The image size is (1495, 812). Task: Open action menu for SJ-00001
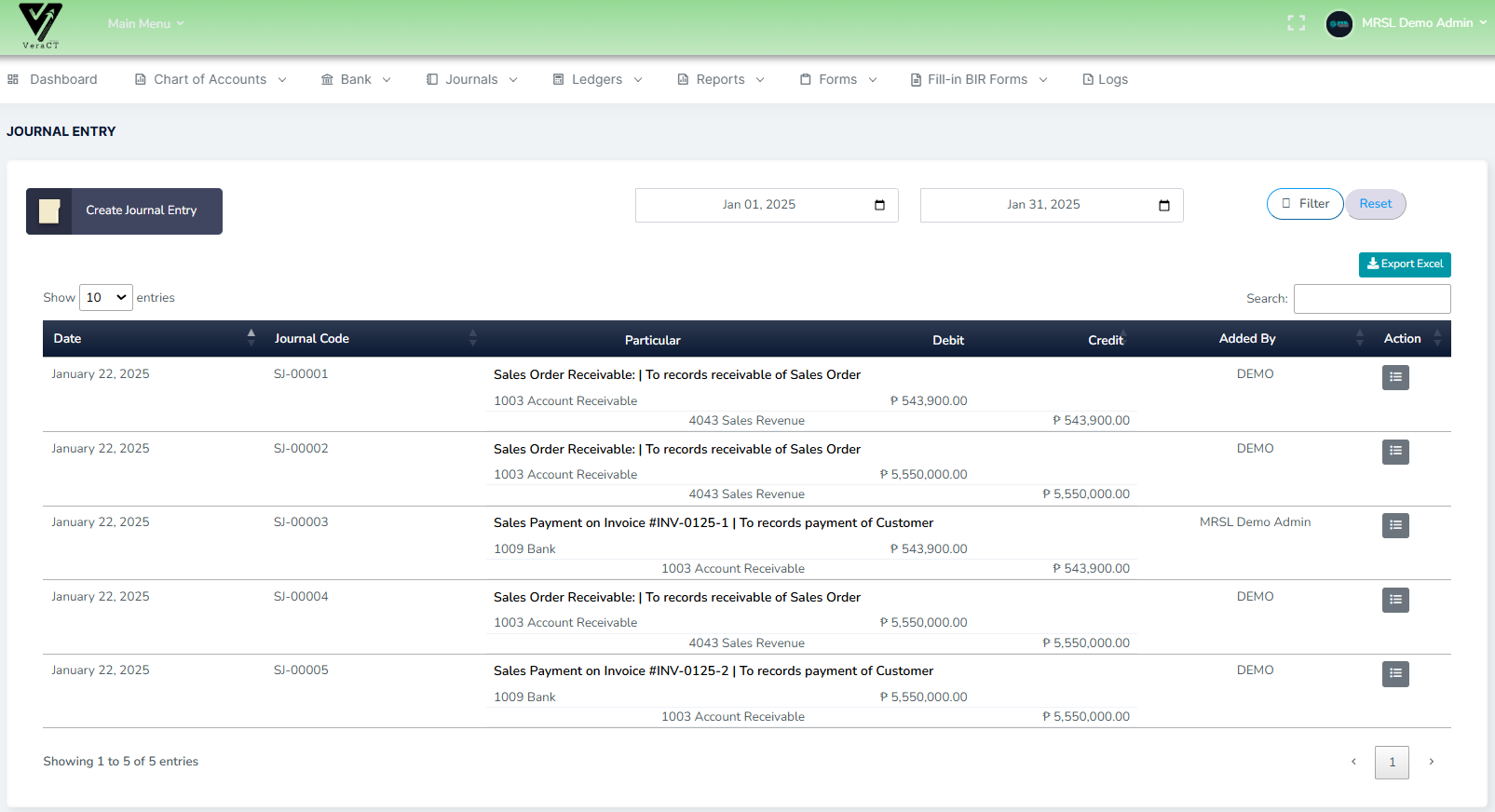tap(1394, 377)
